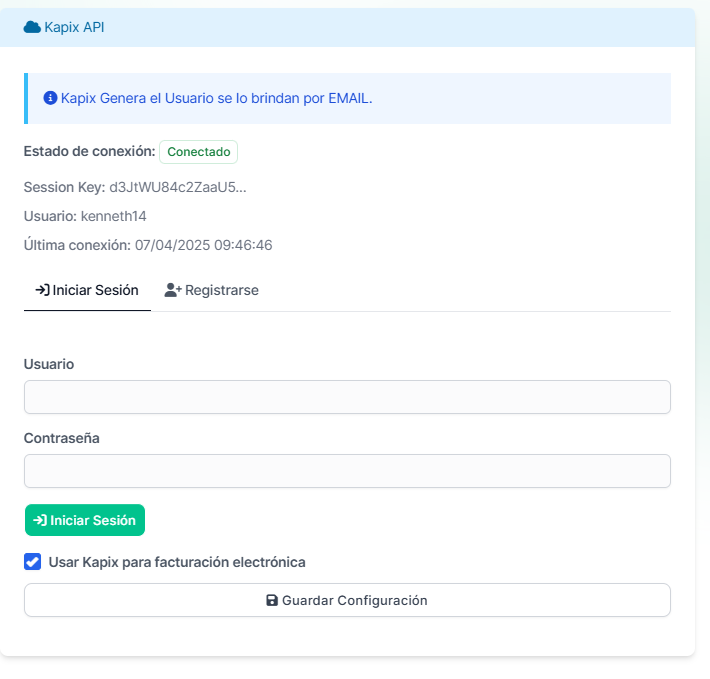Click the cloud icon beside Kapix API
This screenshot has width=710, height=679.
(x=32, y=27)
